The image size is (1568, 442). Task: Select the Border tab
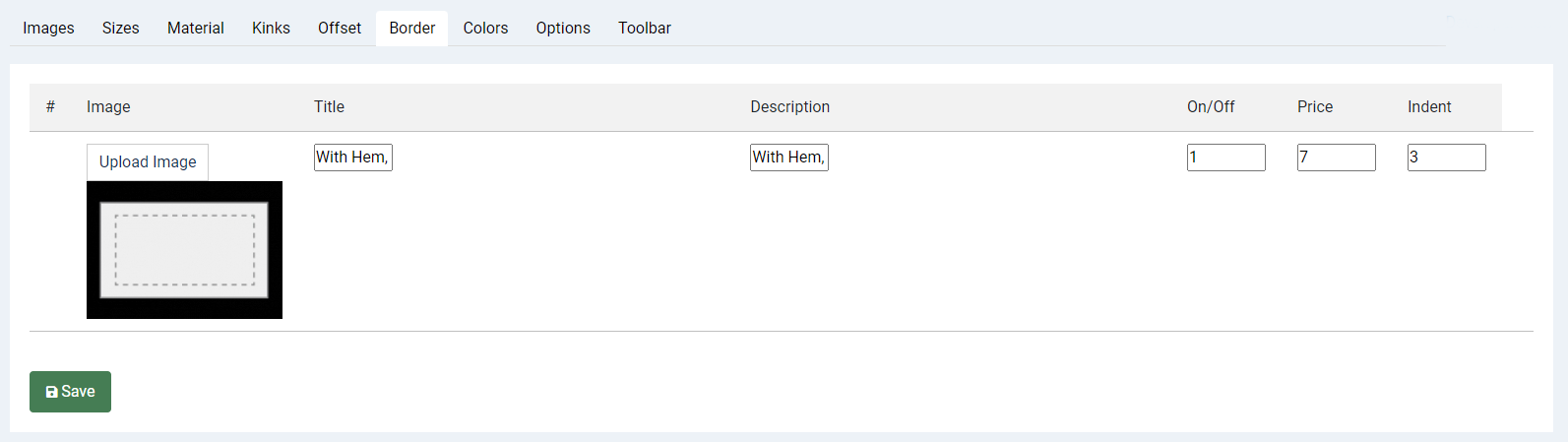pos(411,28)
